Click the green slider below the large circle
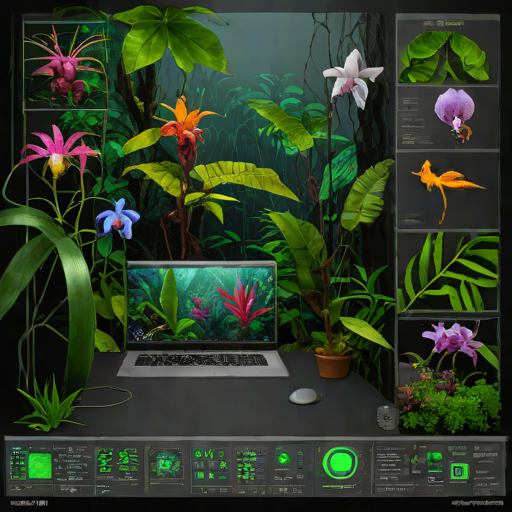The image size is (512, 512). (339, 487)
